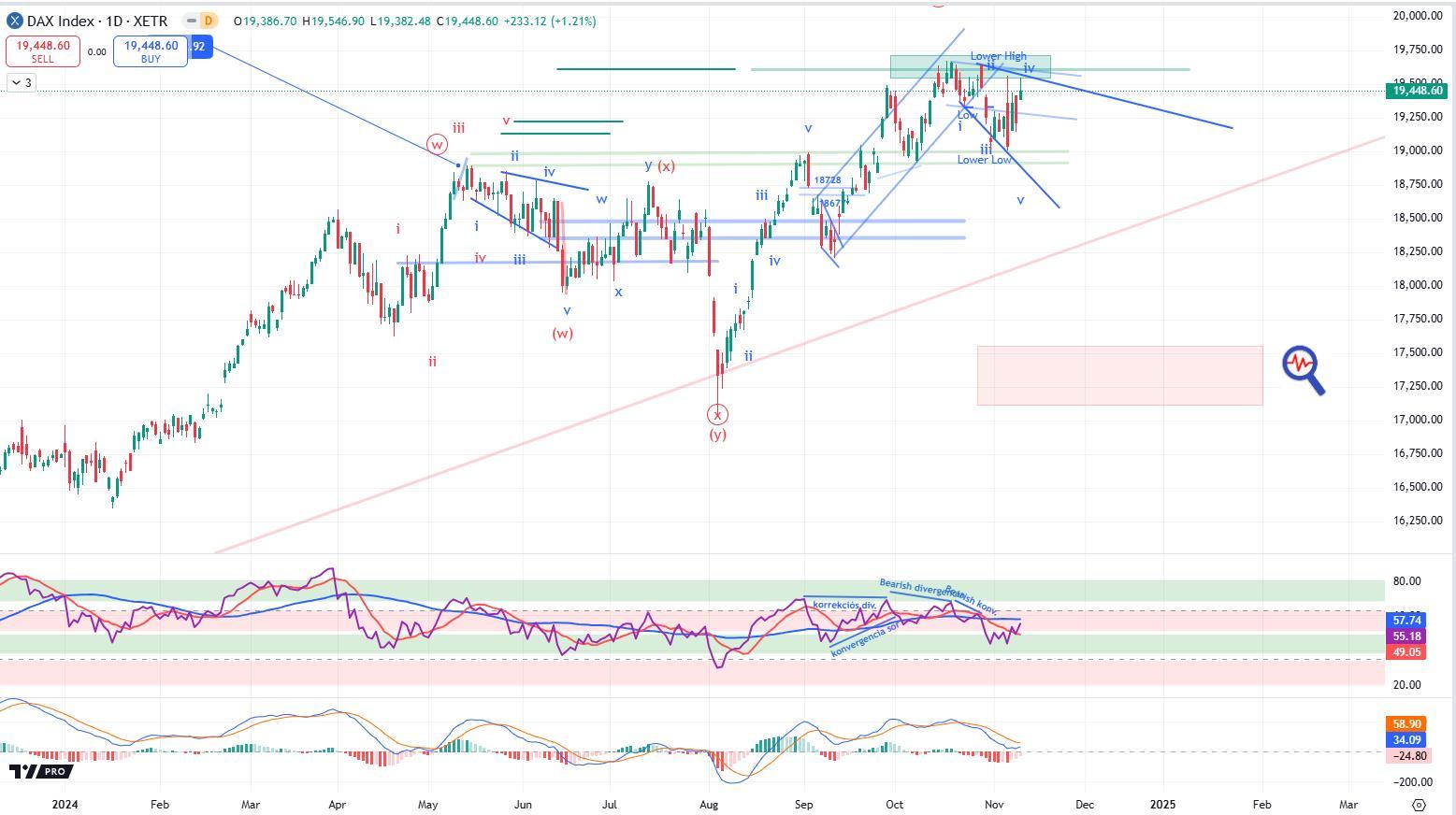This screenshot has height=815, width=1456.
Task: Click the 0.00 spread value
Action: [x=96, y=52]
